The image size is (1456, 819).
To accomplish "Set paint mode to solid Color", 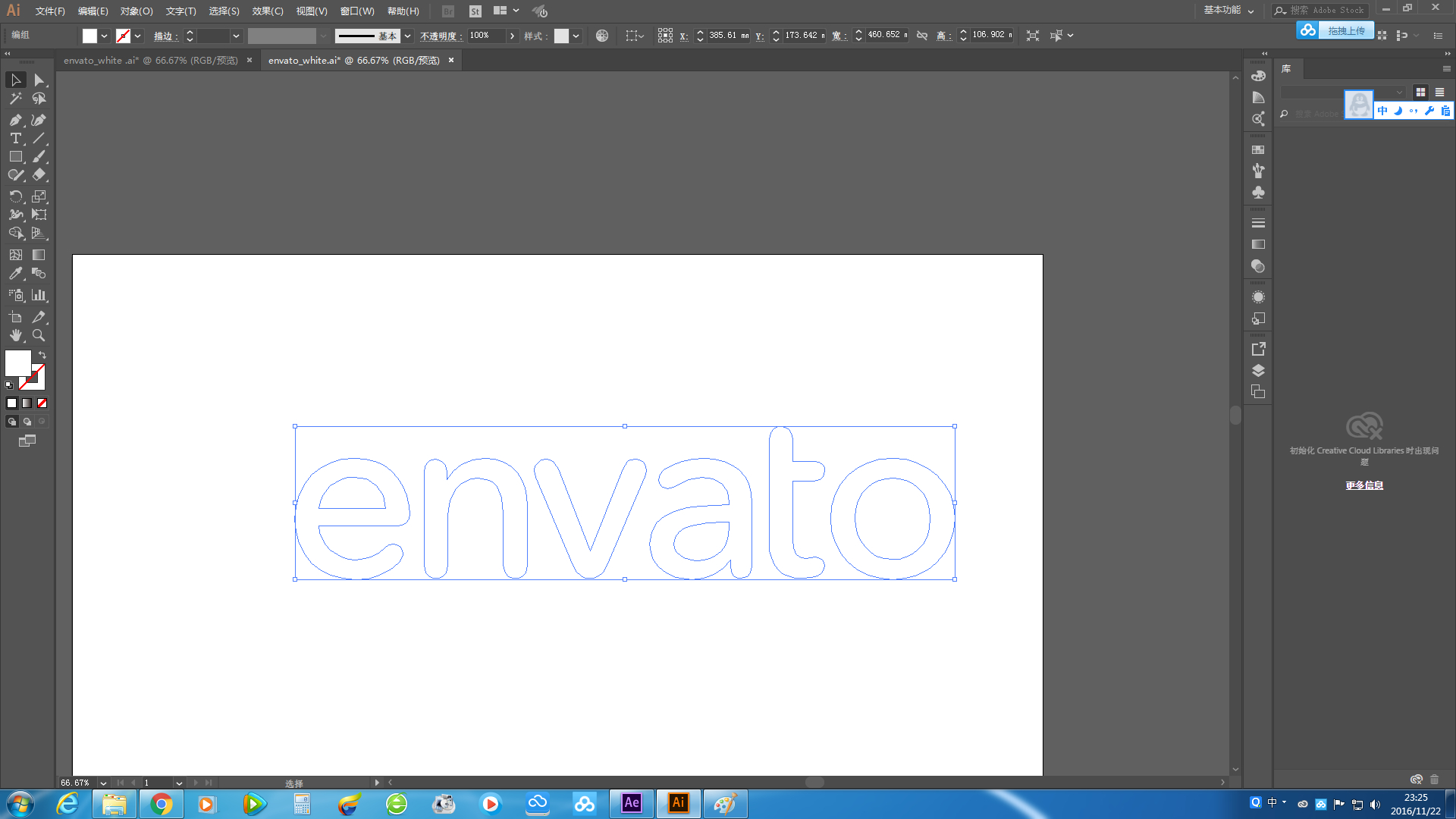I will click(11, 403).
